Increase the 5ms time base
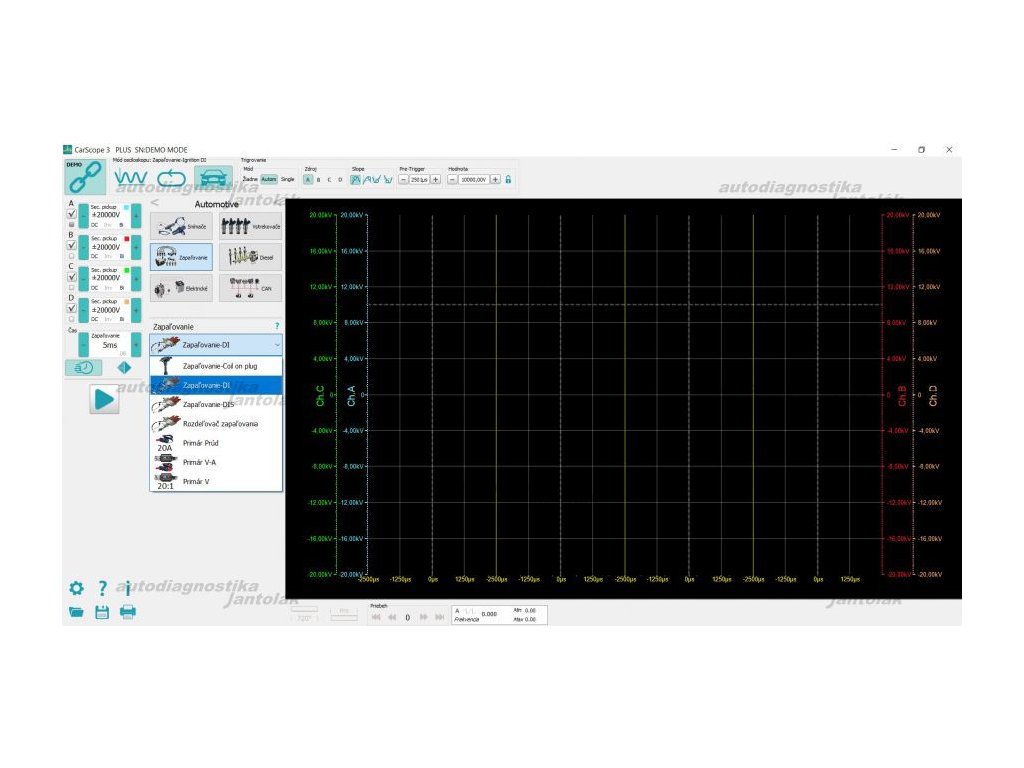The image size is (1024, 768). pyautogui.click(x=136, y=344)
